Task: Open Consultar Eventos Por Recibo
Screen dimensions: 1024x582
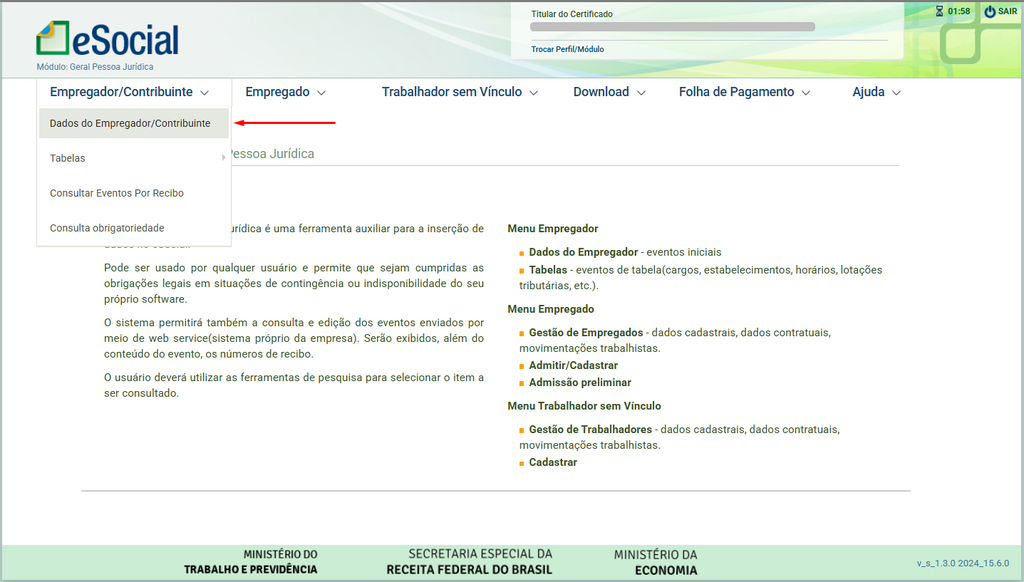Action: (x=117, y=193)
